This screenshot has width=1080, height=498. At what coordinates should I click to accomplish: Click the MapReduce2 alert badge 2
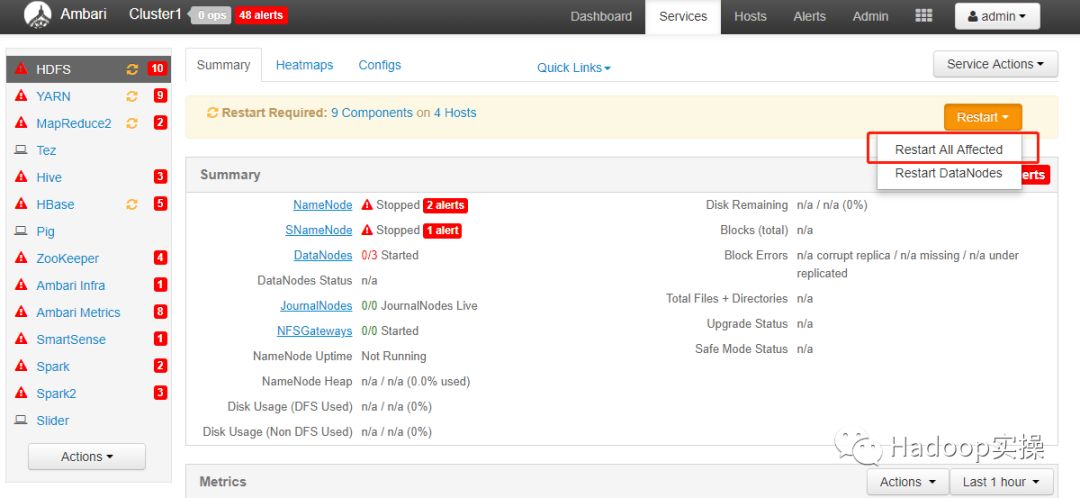point(160,123)
